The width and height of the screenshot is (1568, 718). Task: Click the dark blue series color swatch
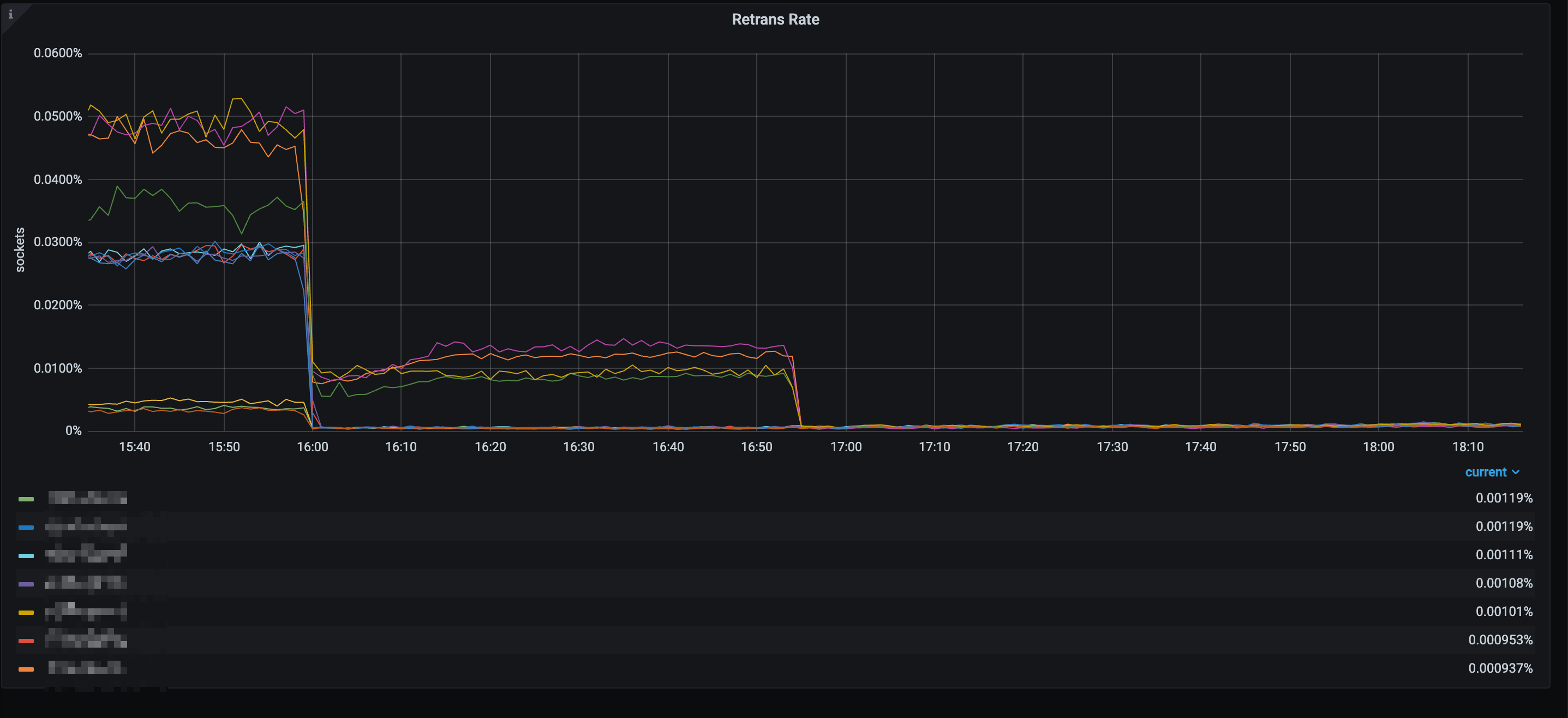click(x=26, y=528)
